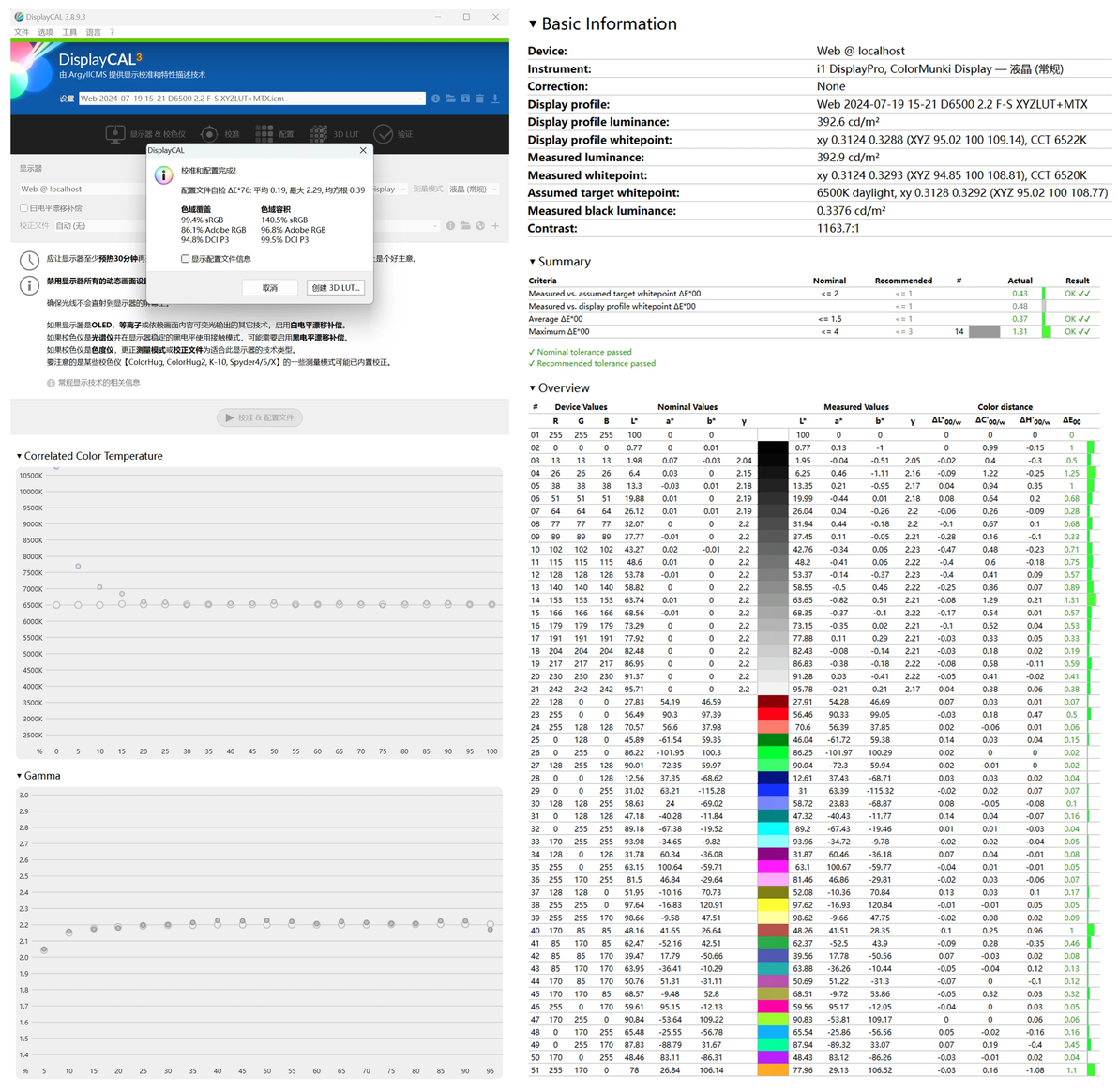Collapse the Overview section
The image size is (1118, 1092).
tap(532, 388)
